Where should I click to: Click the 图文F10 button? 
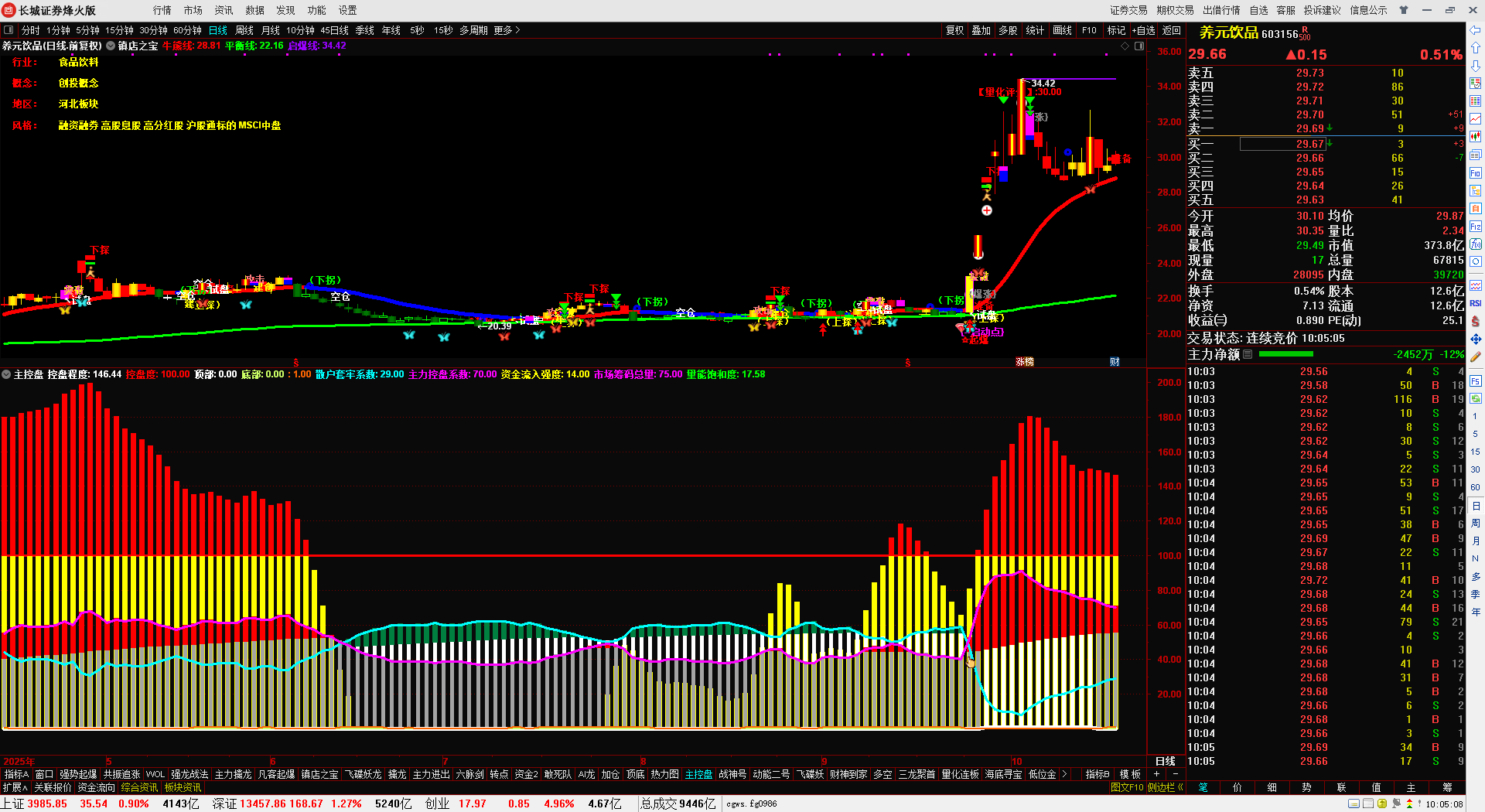[x=1127, y=787]
